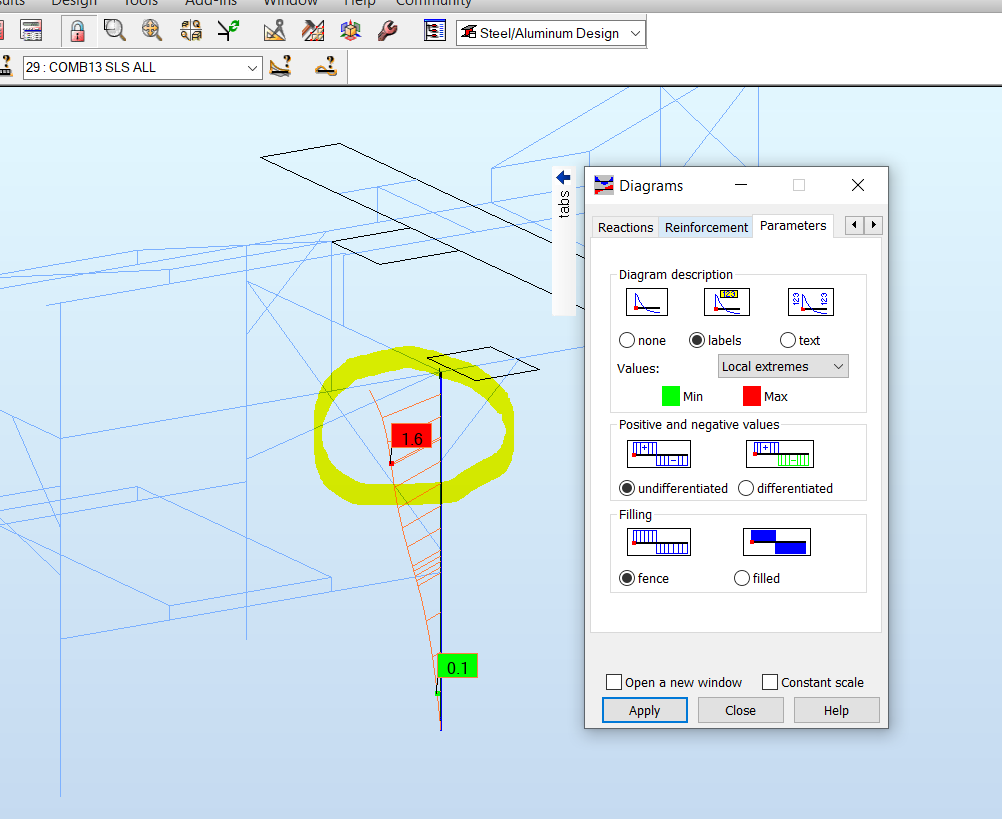Open the load case 29 : COMB13 SLS ALL dropdown

pyautogui.click(x=143, y=67)
